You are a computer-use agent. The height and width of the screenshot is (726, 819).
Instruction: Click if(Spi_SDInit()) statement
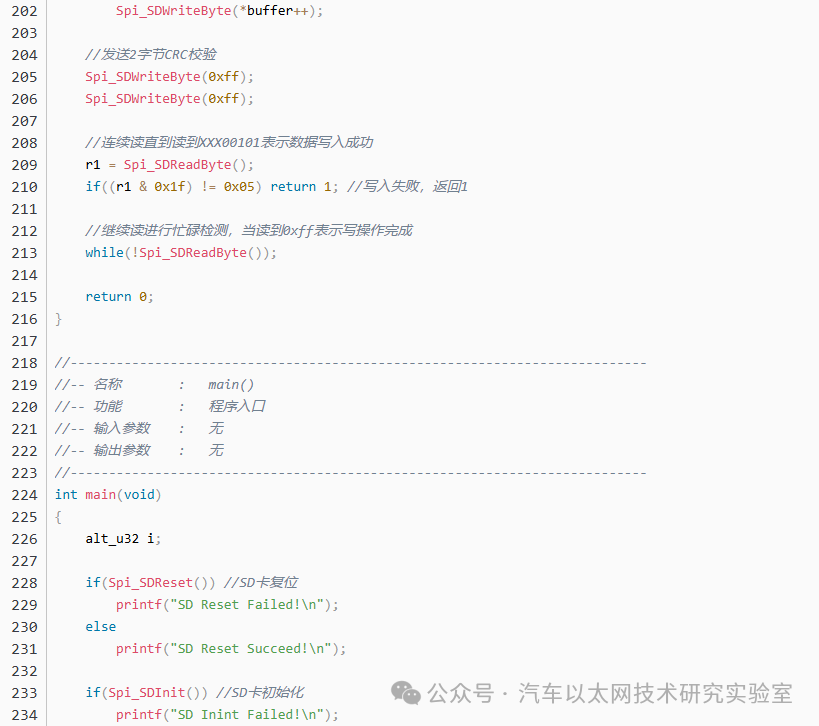click(x=146, y=693)
